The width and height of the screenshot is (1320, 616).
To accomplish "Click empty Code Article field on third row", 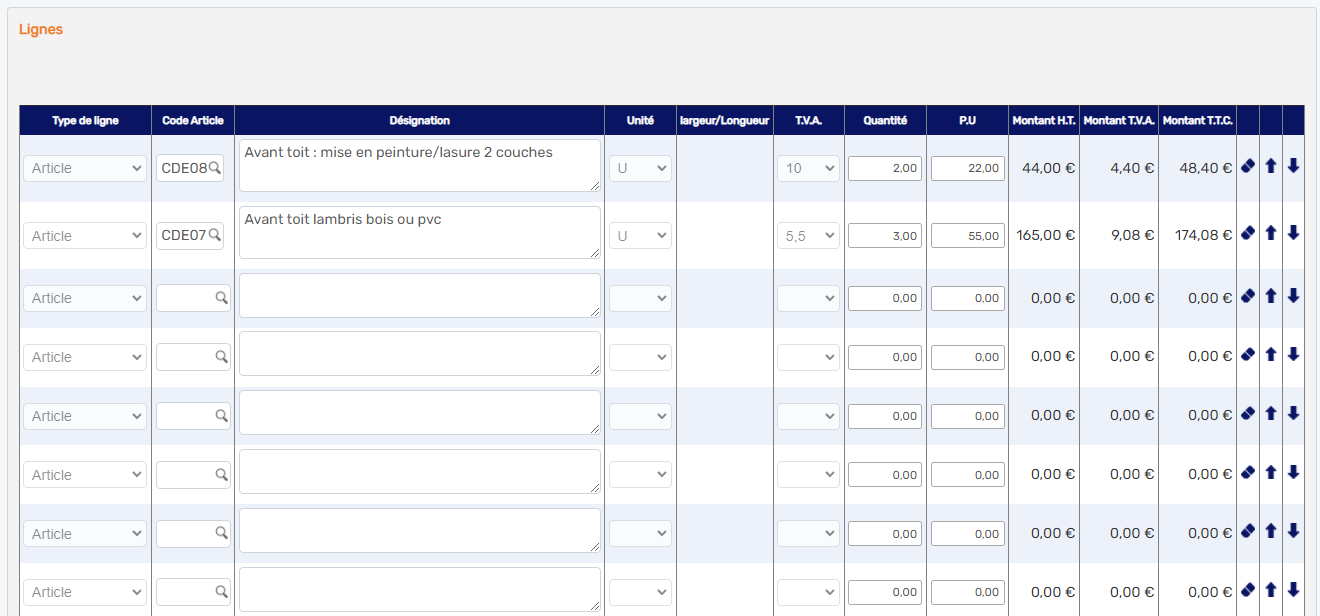I will (187, 298).
